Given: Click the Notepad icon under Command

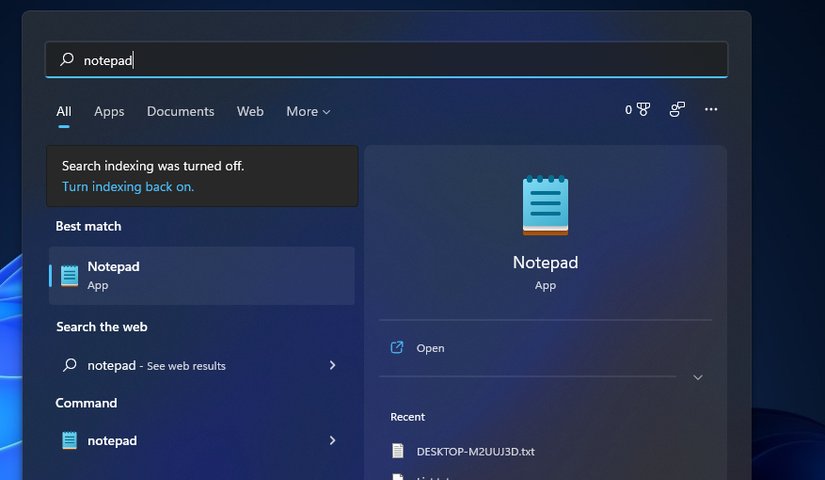Looking at the screenshot, I should point(69,440).
